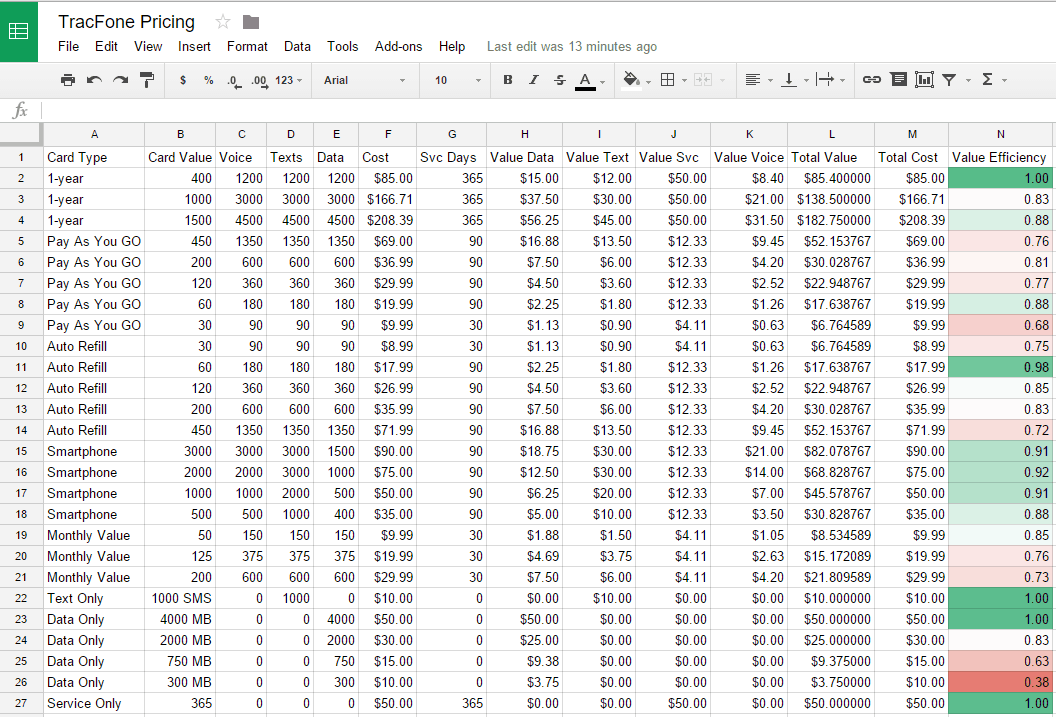Open the move-to-folder icon
Viewport: 1056px width, 717px height.
click(x=251, y=22)
